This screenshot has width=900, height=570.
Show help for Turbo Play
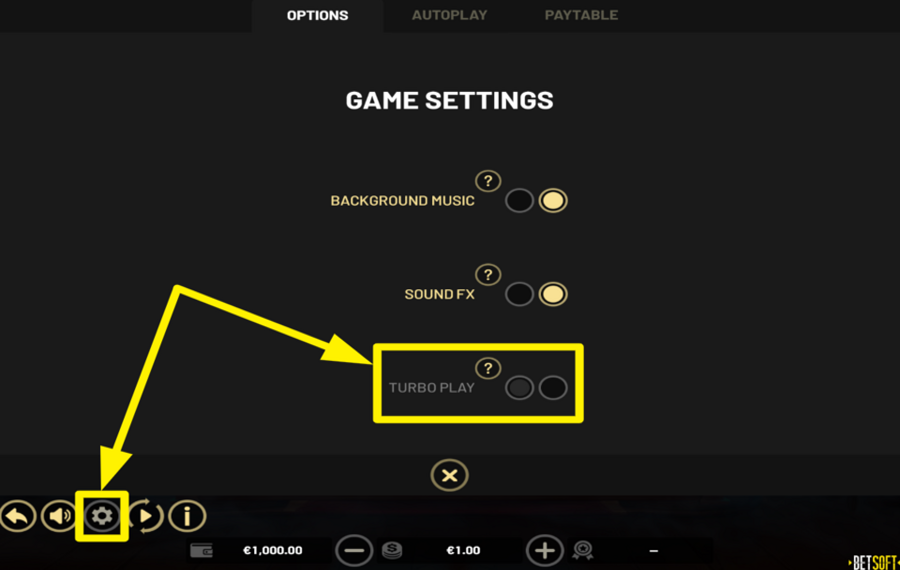click(x=488, y=369)
